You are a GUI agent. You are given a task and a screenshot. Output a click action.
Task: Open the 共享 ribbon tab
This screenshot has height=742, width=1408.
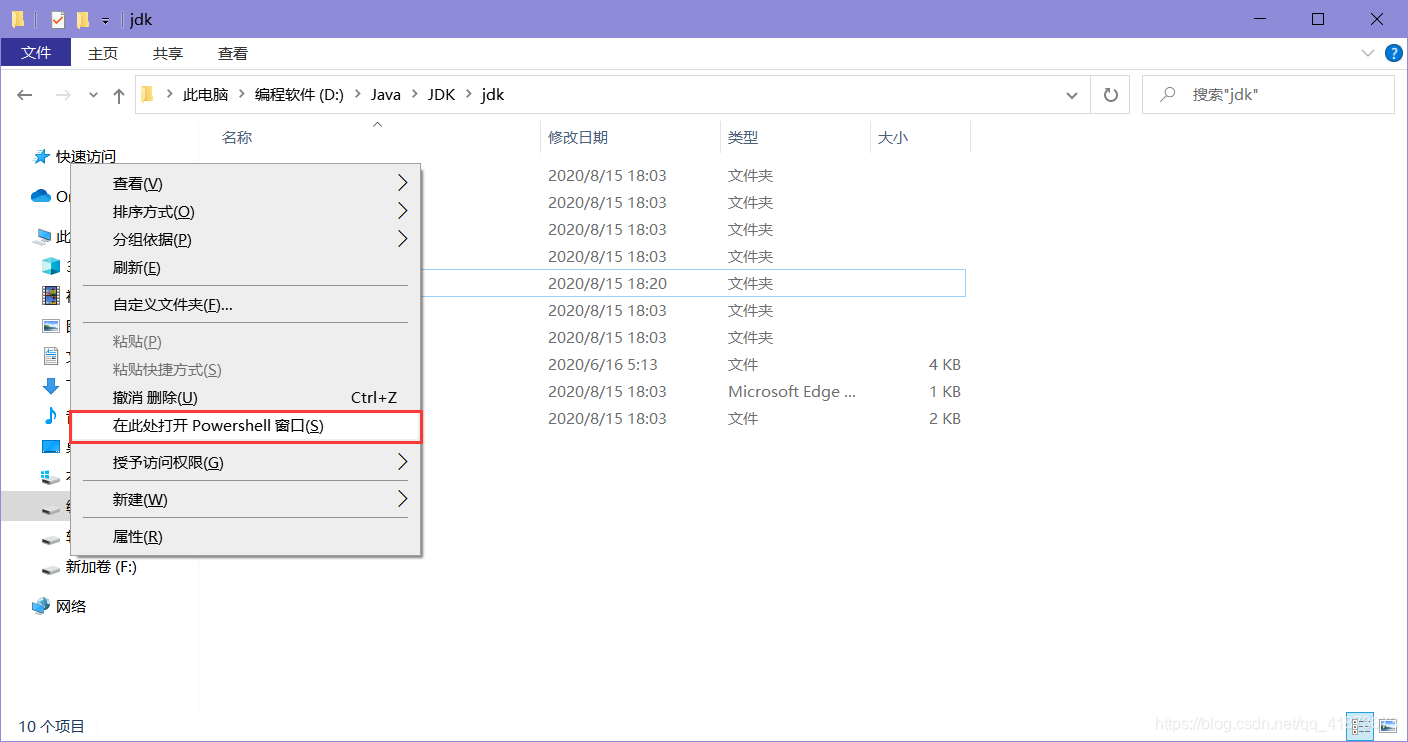pos(168,53)
